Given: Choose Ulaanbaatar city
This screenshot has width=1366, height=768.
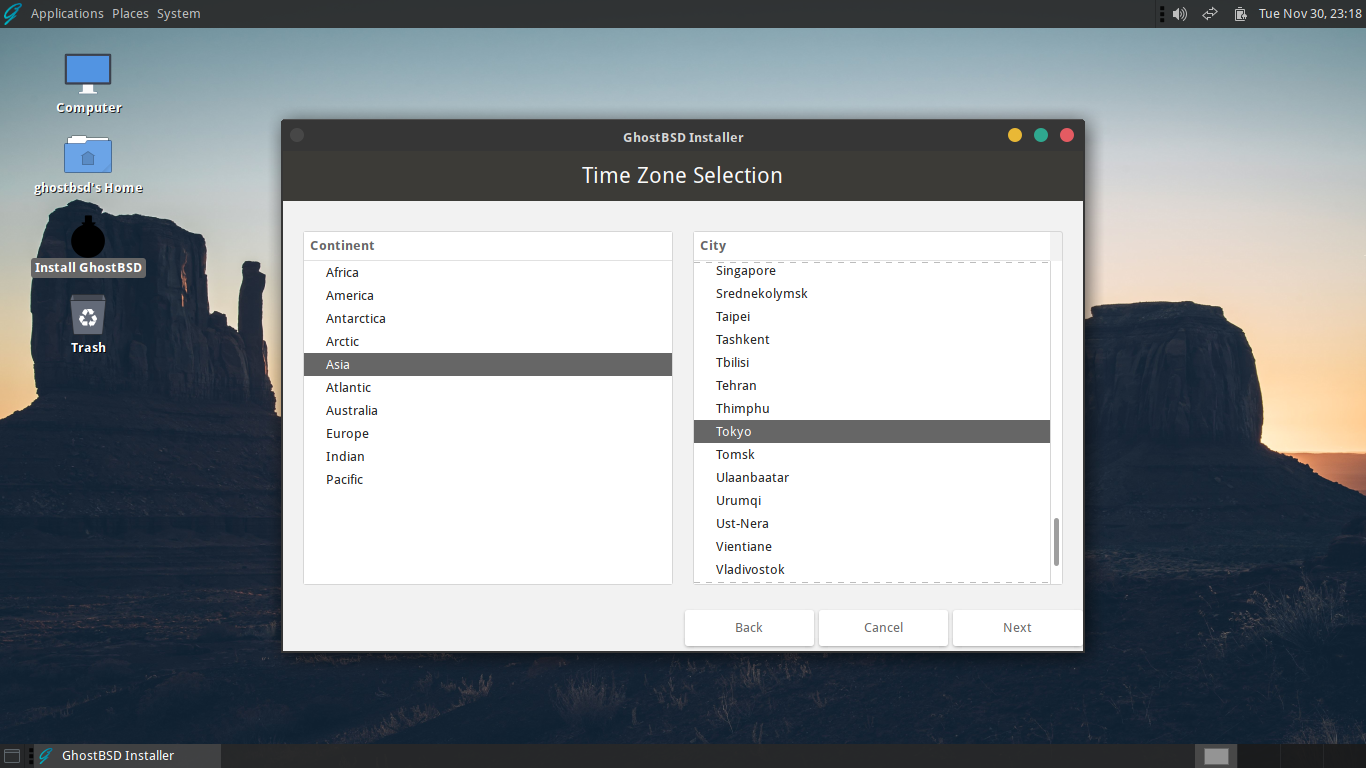Looking at the screenshot, I should pos(872,478).
